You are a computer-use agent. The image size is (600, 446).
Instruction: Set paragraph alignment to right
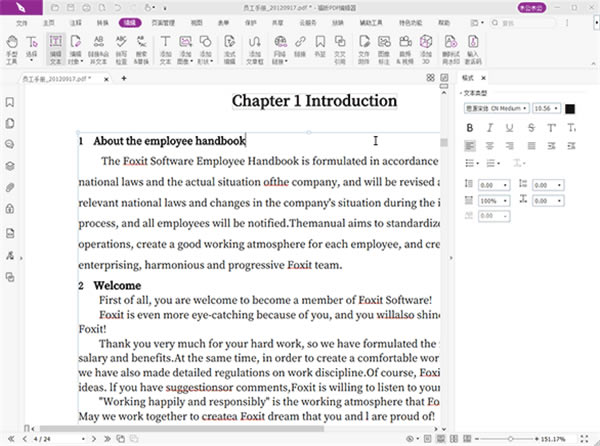(510, 146)
